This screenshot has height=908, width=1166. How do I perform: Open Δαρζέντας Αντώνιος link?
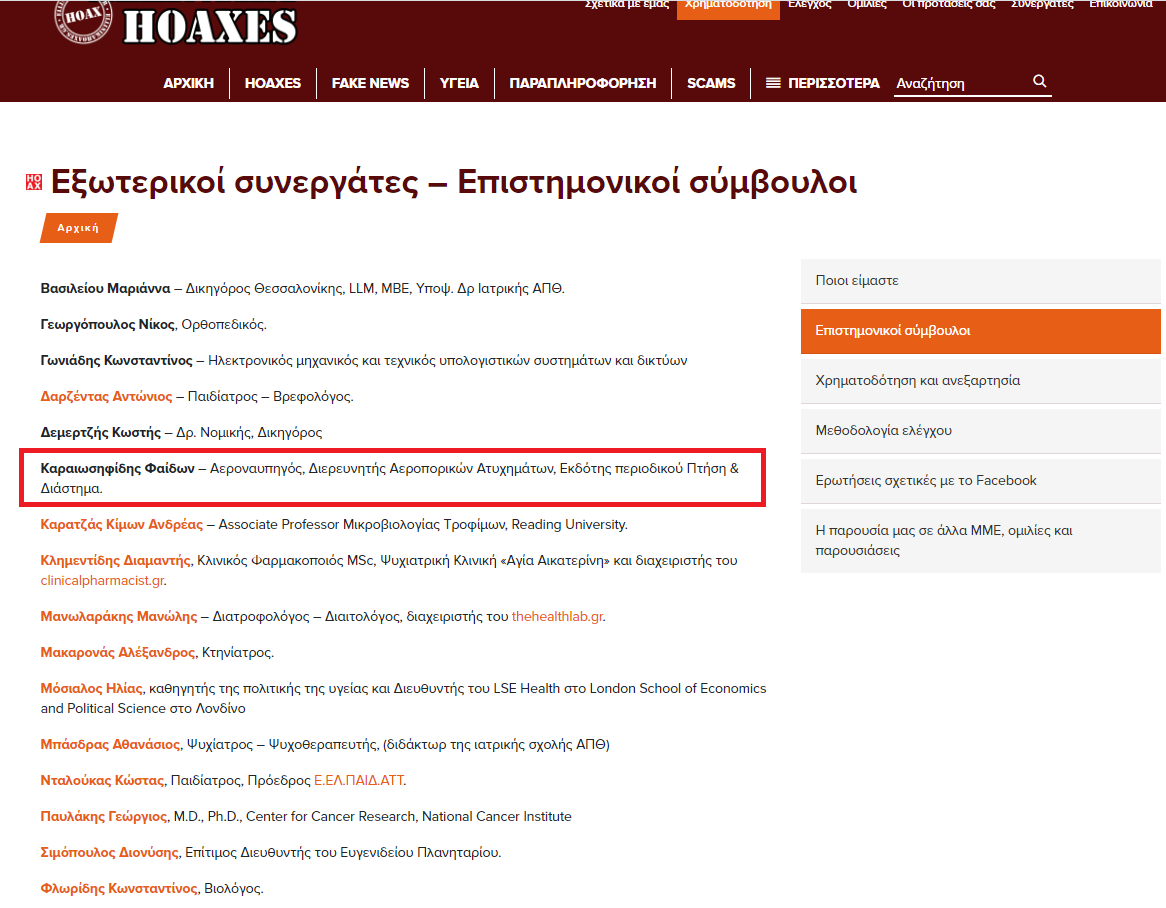106,396
